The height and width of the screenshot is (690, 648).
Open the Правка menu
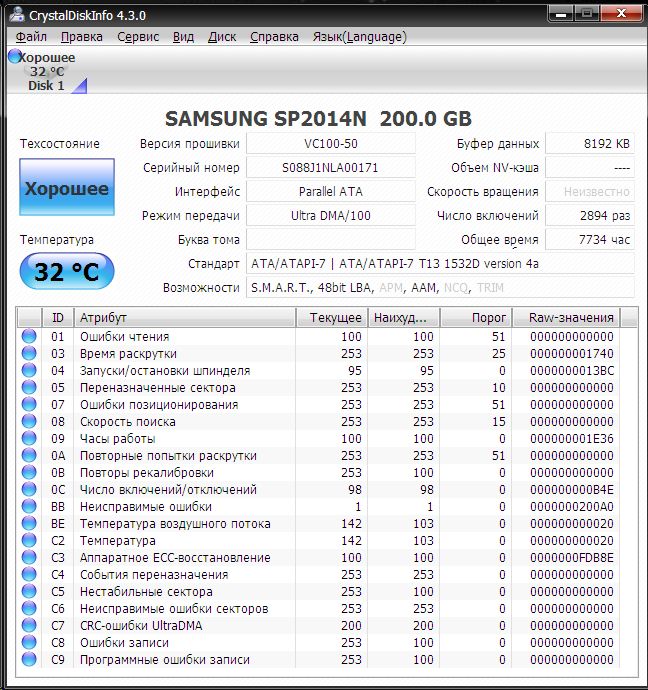(82, 37)
